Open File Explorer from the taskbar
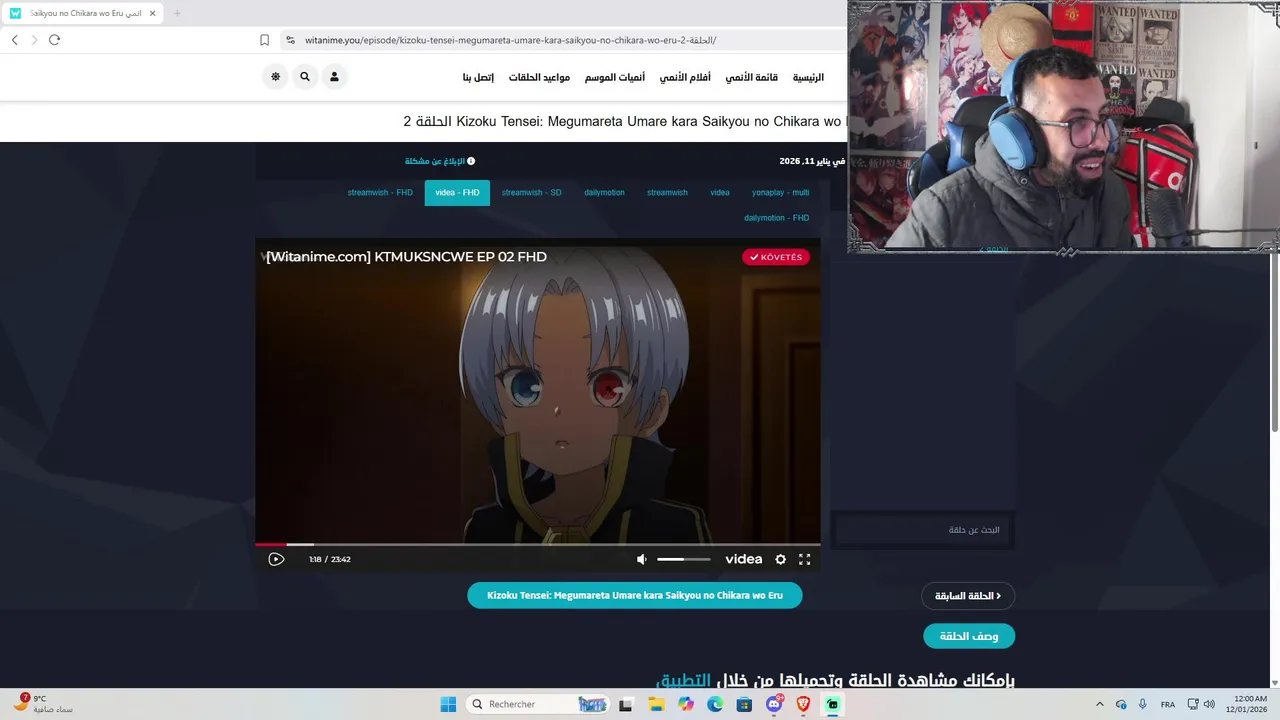The image size is (1280, 720). click(x=657, y=704)
